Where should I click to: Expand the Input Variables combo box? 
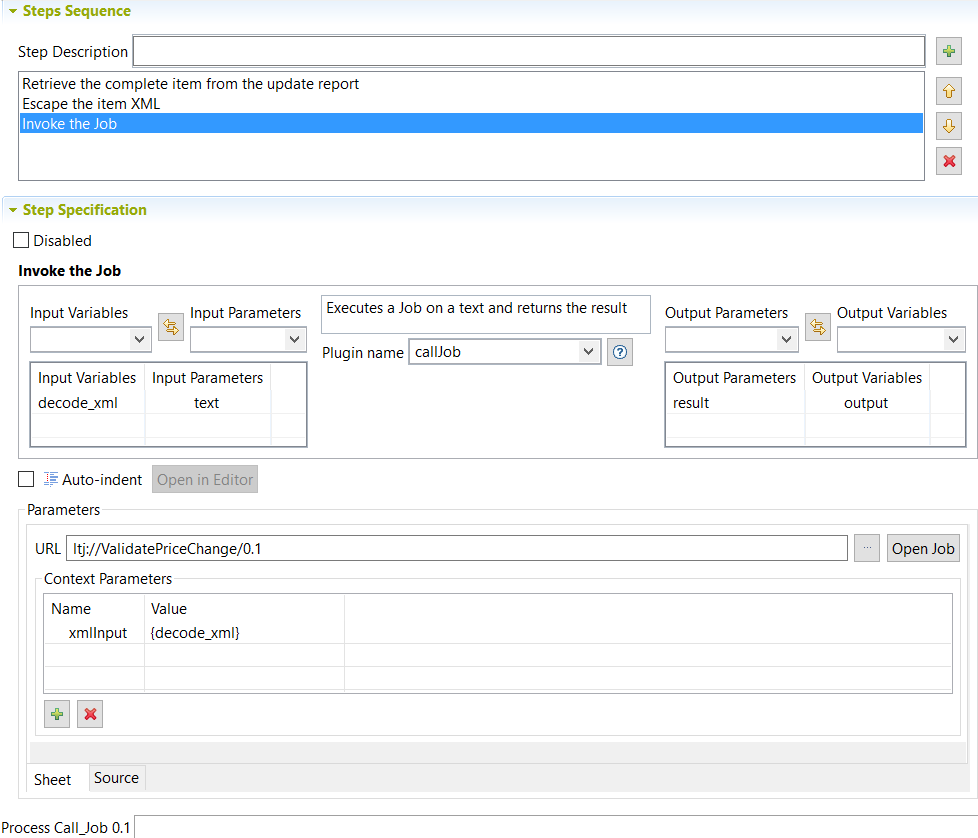[91, 340]
